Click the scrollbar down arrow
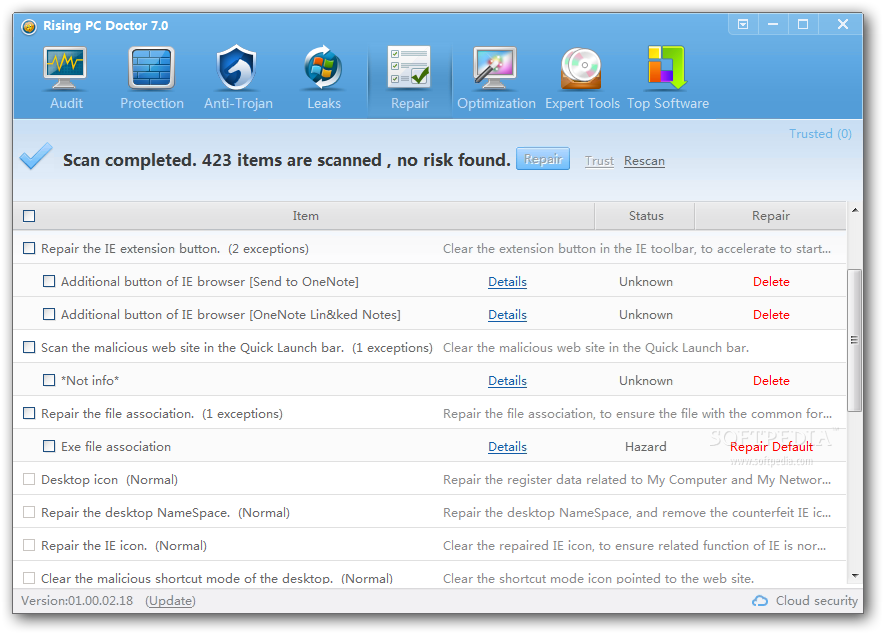Image resolution: width=884 pixels, height=634 pixels. pos(855,575)
